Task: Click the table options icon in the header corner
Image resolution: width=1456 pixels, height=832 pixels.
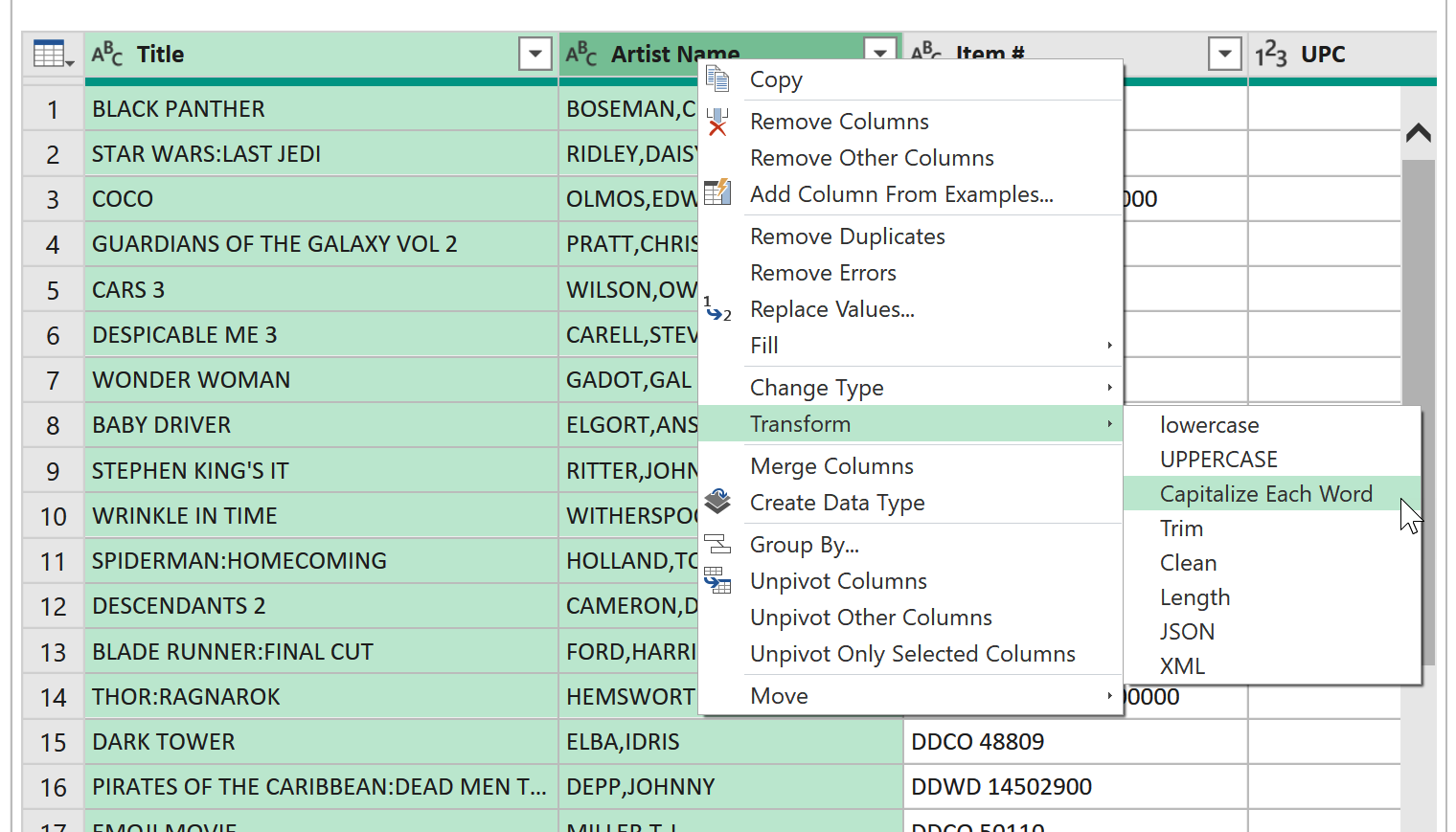Action: click(x=53, y=55)
